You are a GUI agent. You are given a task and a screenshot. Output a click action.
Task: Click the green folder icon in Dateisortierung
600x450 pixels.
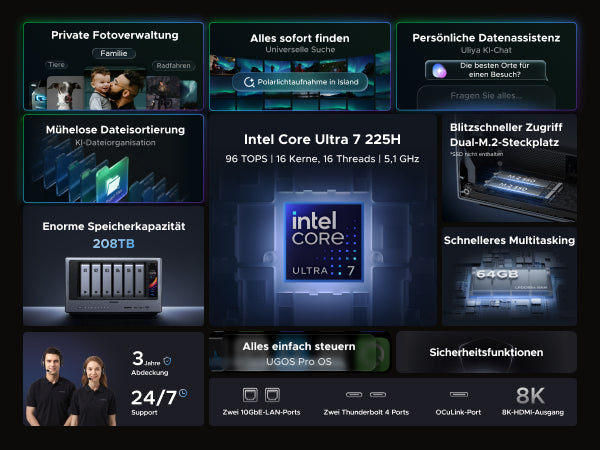tap(112, 180)
